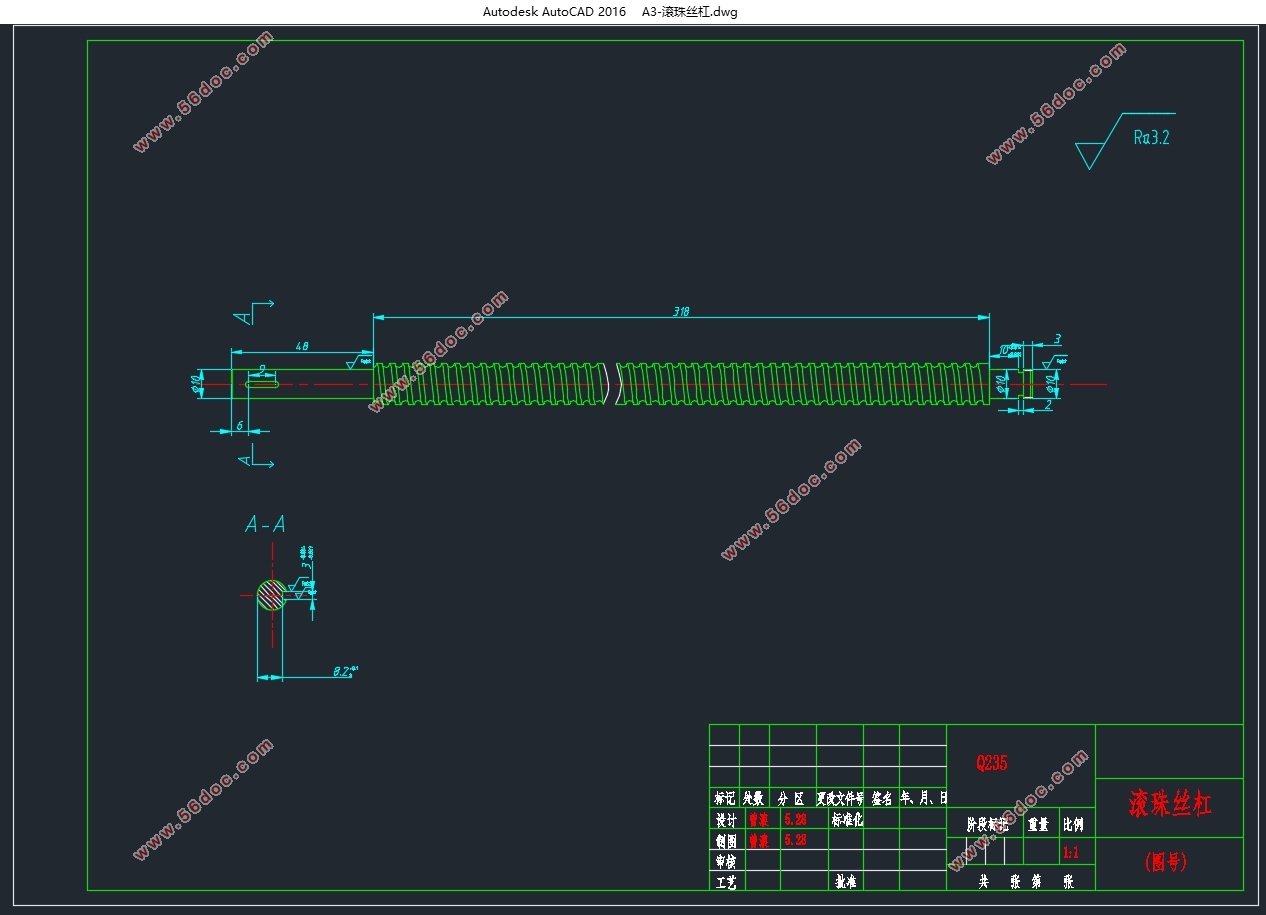
Task: Select the 阶段标记 header cell
Action: click(x=987, y=825)
